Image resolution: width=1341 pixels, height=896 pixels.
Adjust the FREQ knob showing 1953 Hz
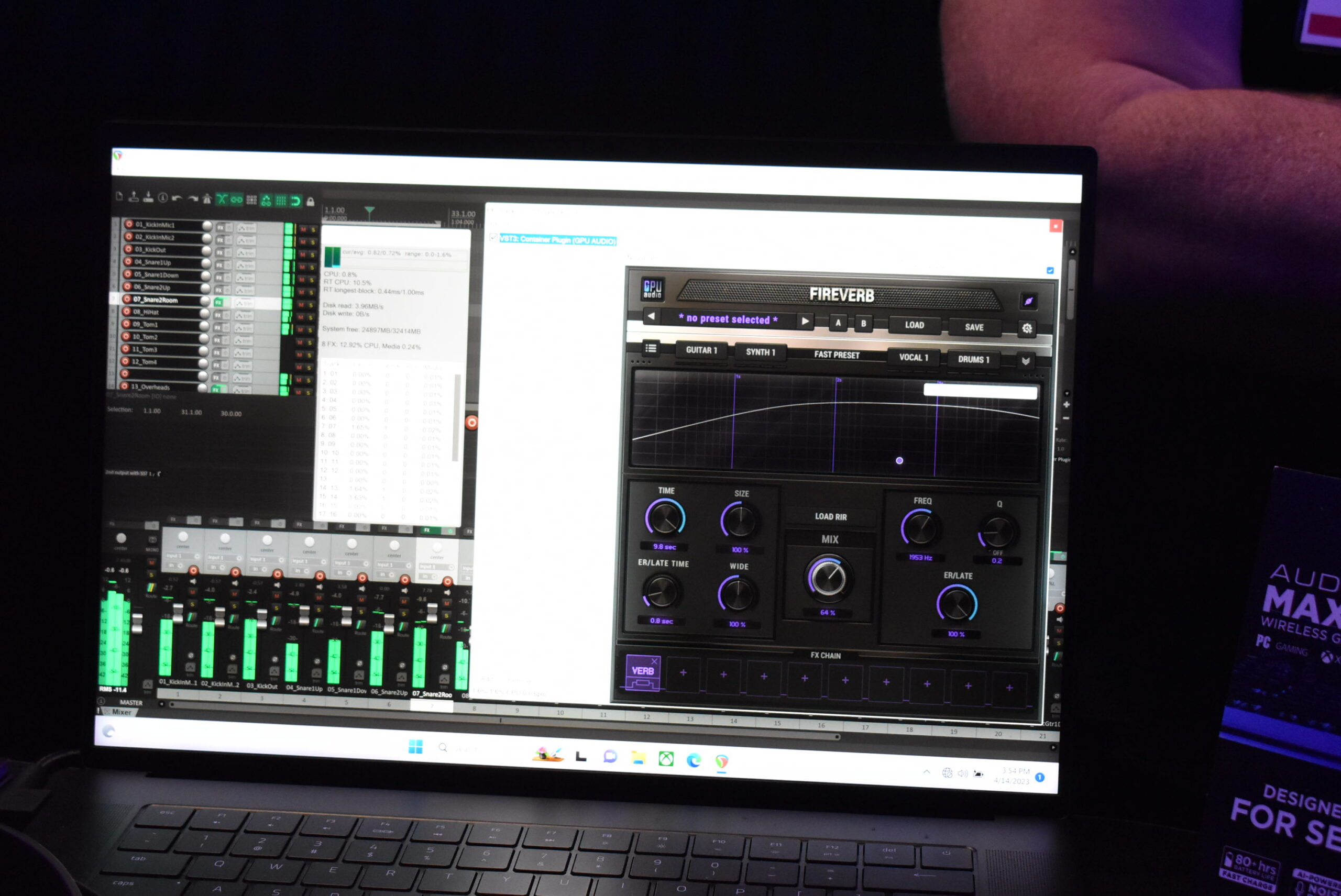pos(920,528)
